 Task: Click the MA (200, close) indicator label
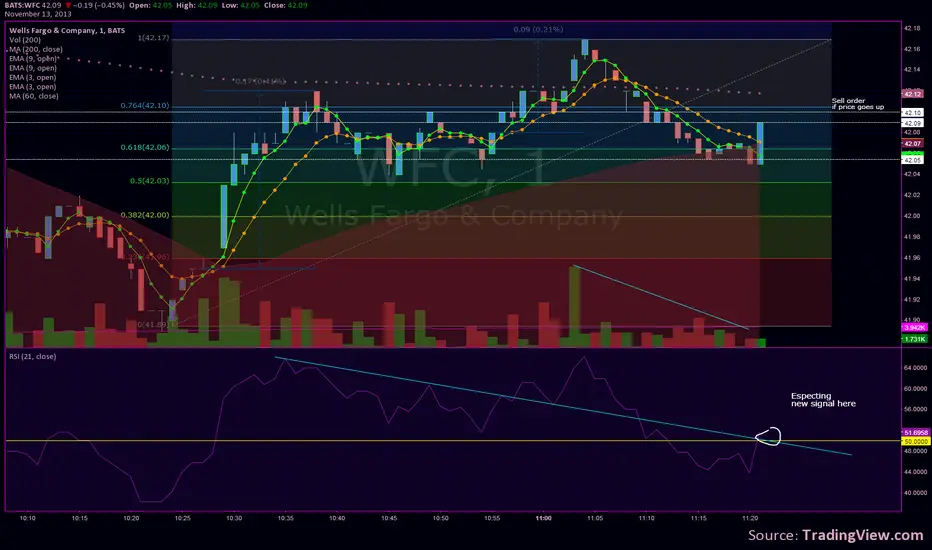click(x=36, y=49)
